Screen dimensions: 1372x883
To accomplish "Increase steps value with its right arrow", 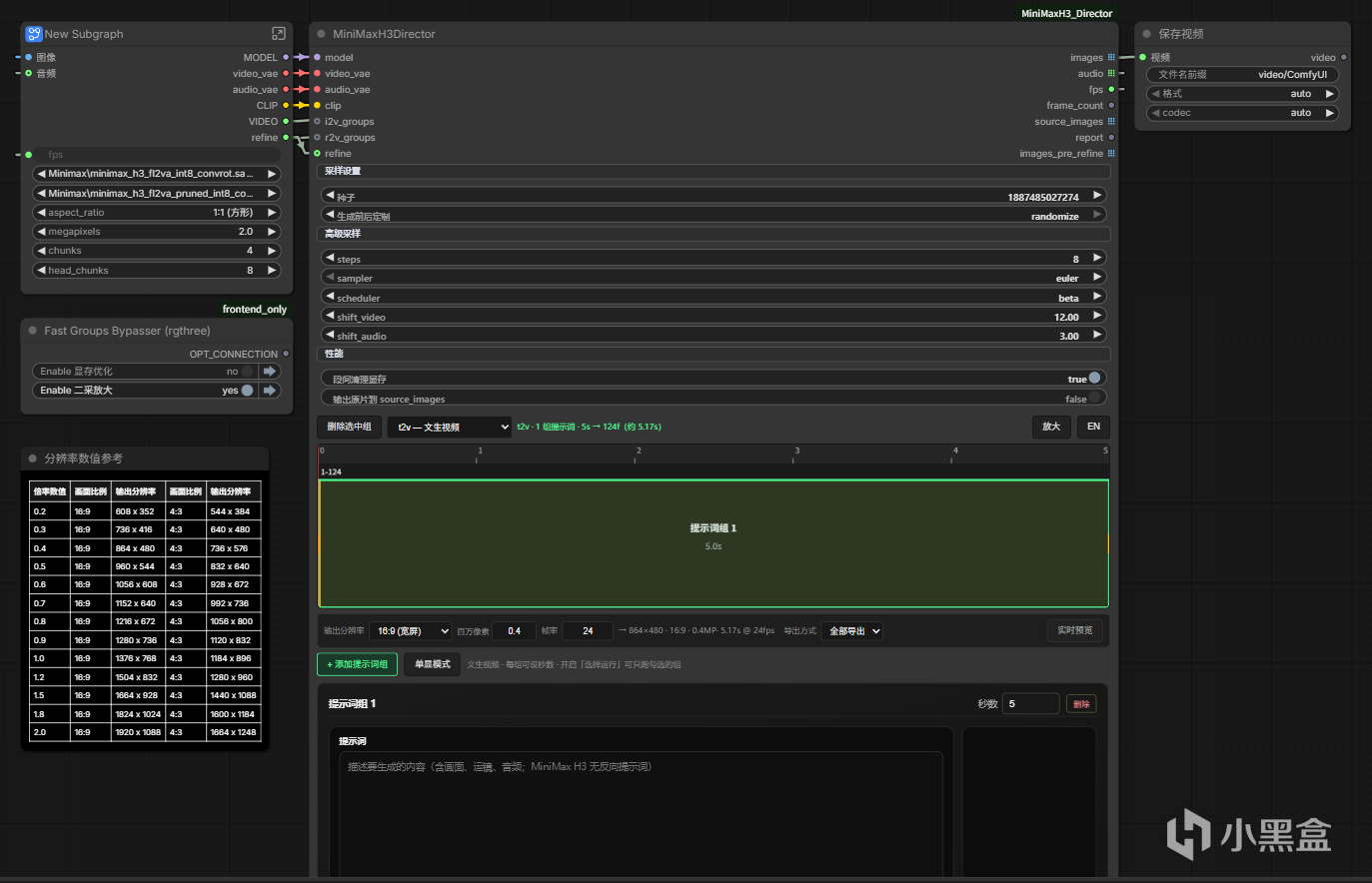I will 1096,258.
